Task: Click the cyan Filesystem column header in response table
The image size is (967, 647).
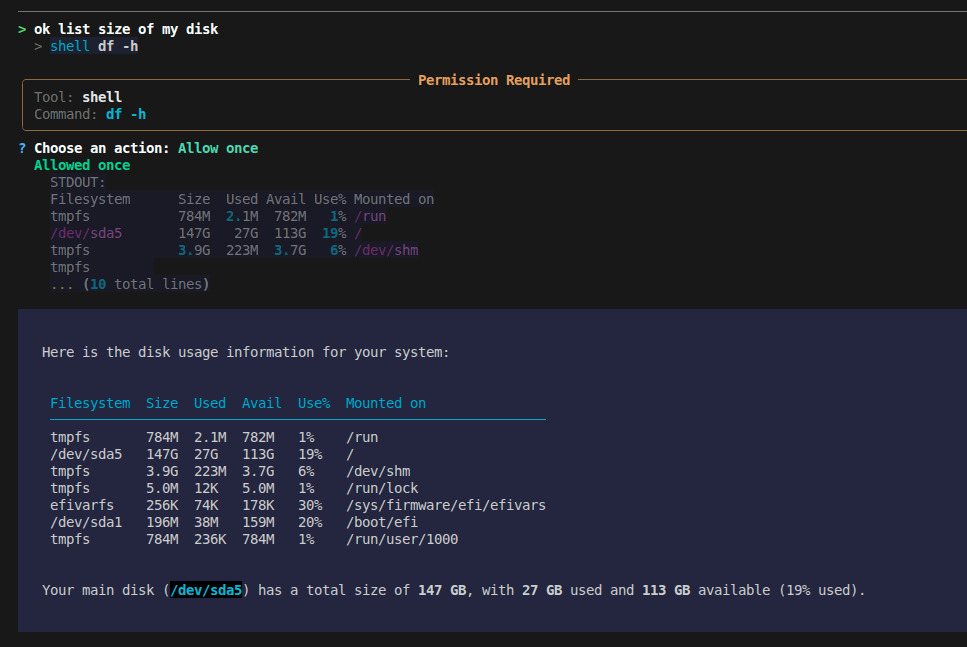Action: (90, 403)
